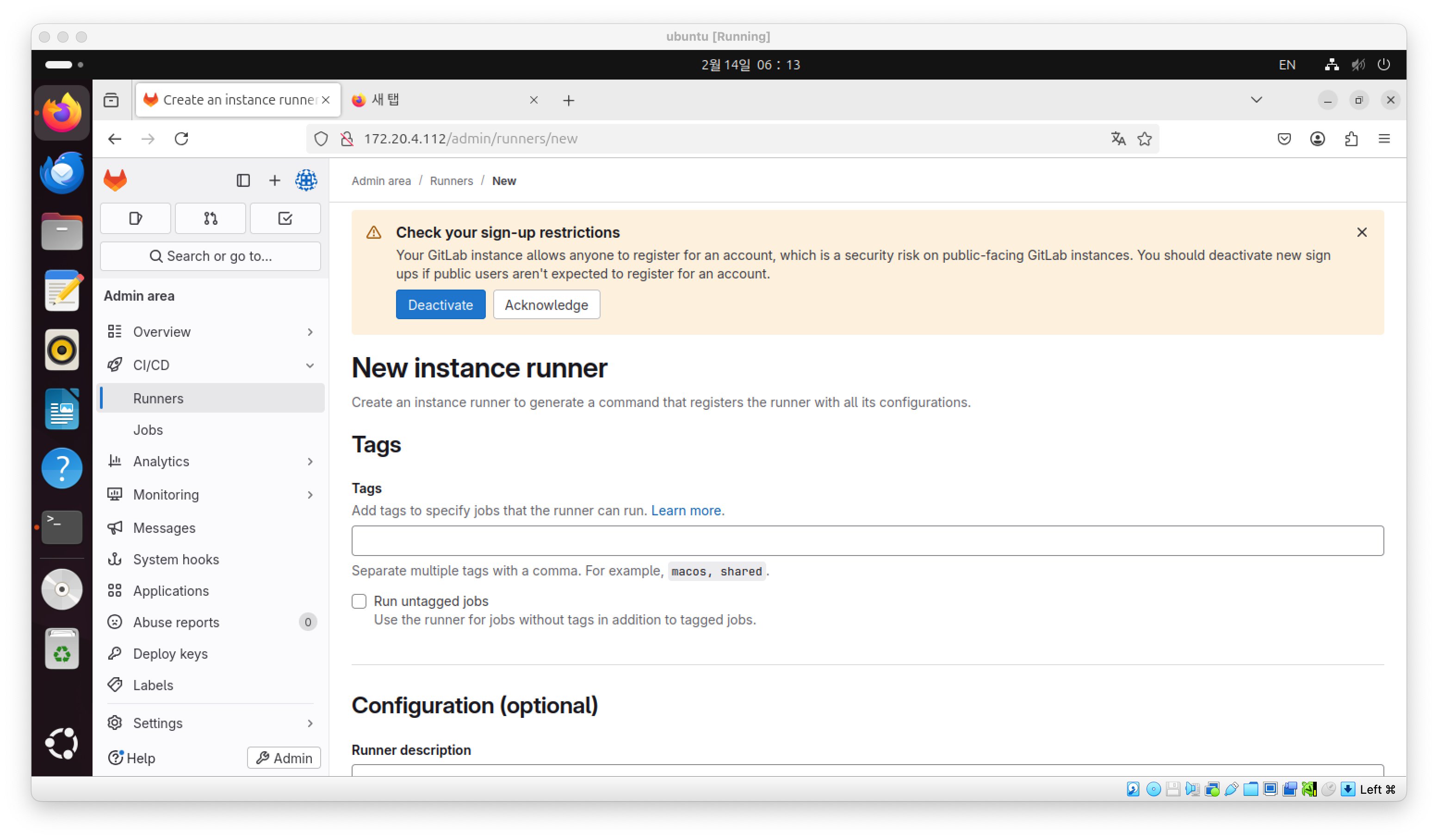Click the Deactivate button
This screenshot has width=1438, height=840.
click(x=440, y=305)
